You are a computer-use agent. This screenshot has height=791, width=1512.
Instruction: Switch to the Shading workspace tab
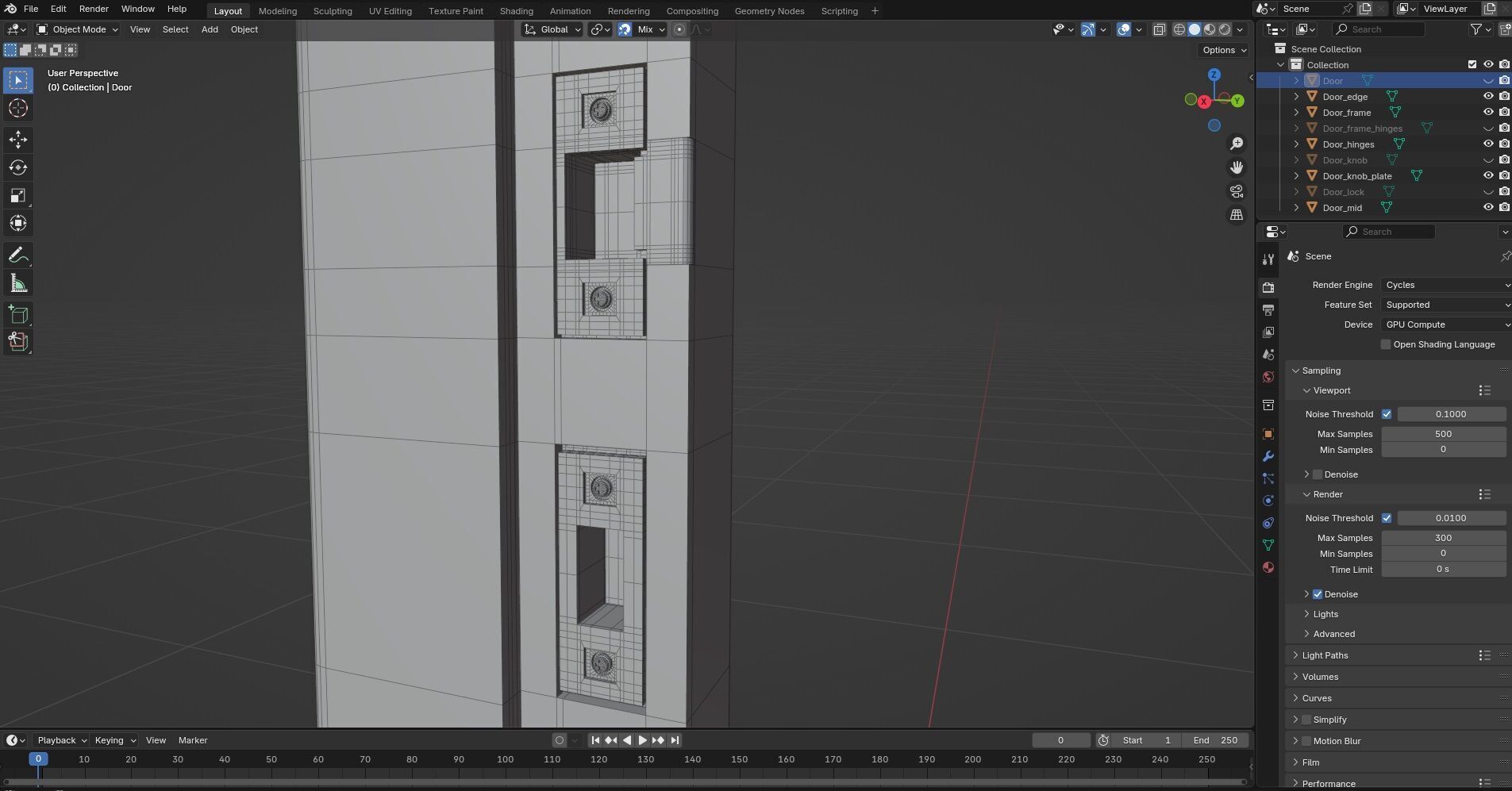click(517, 11)
